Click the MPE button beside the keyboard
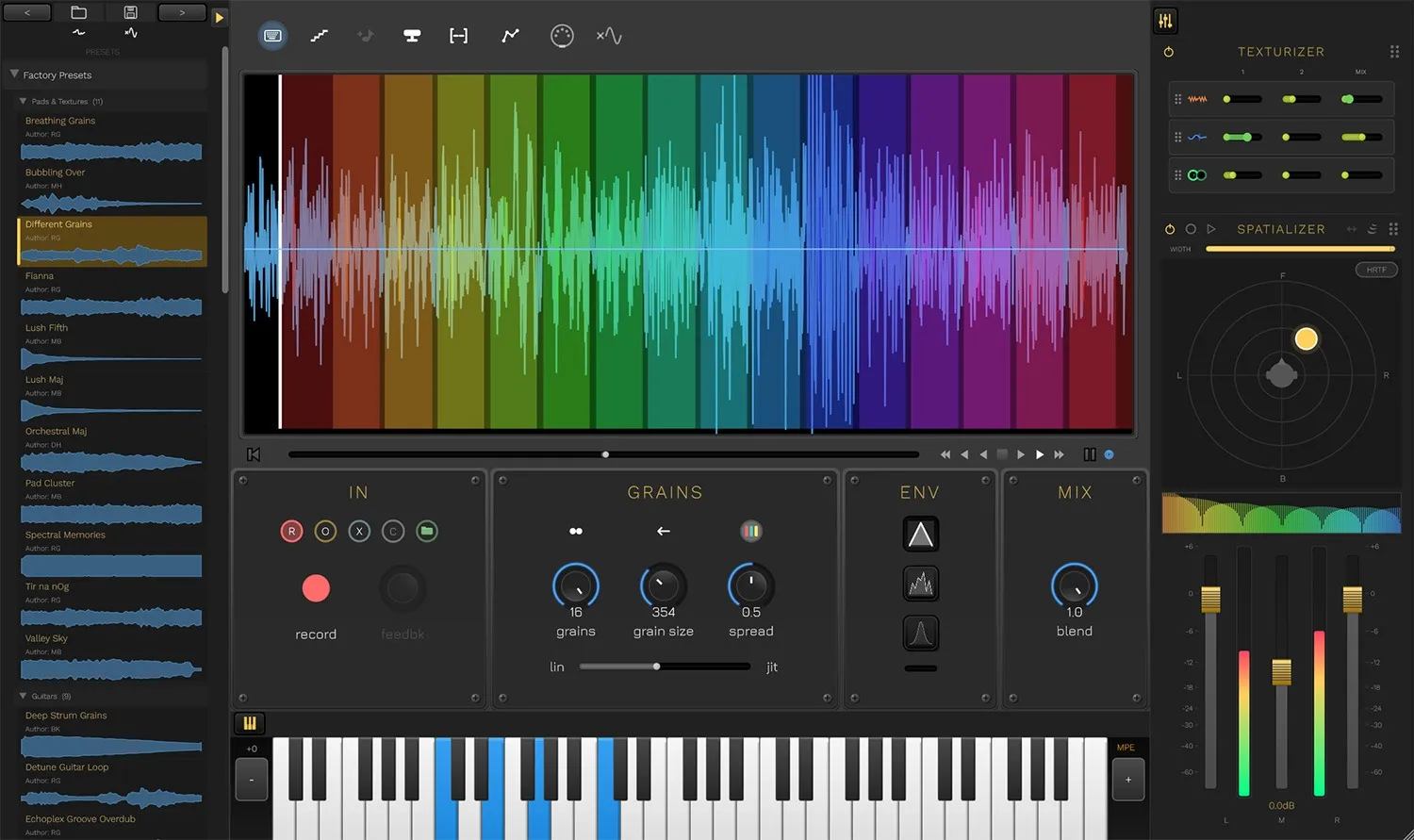 (x=1126, y=748)
